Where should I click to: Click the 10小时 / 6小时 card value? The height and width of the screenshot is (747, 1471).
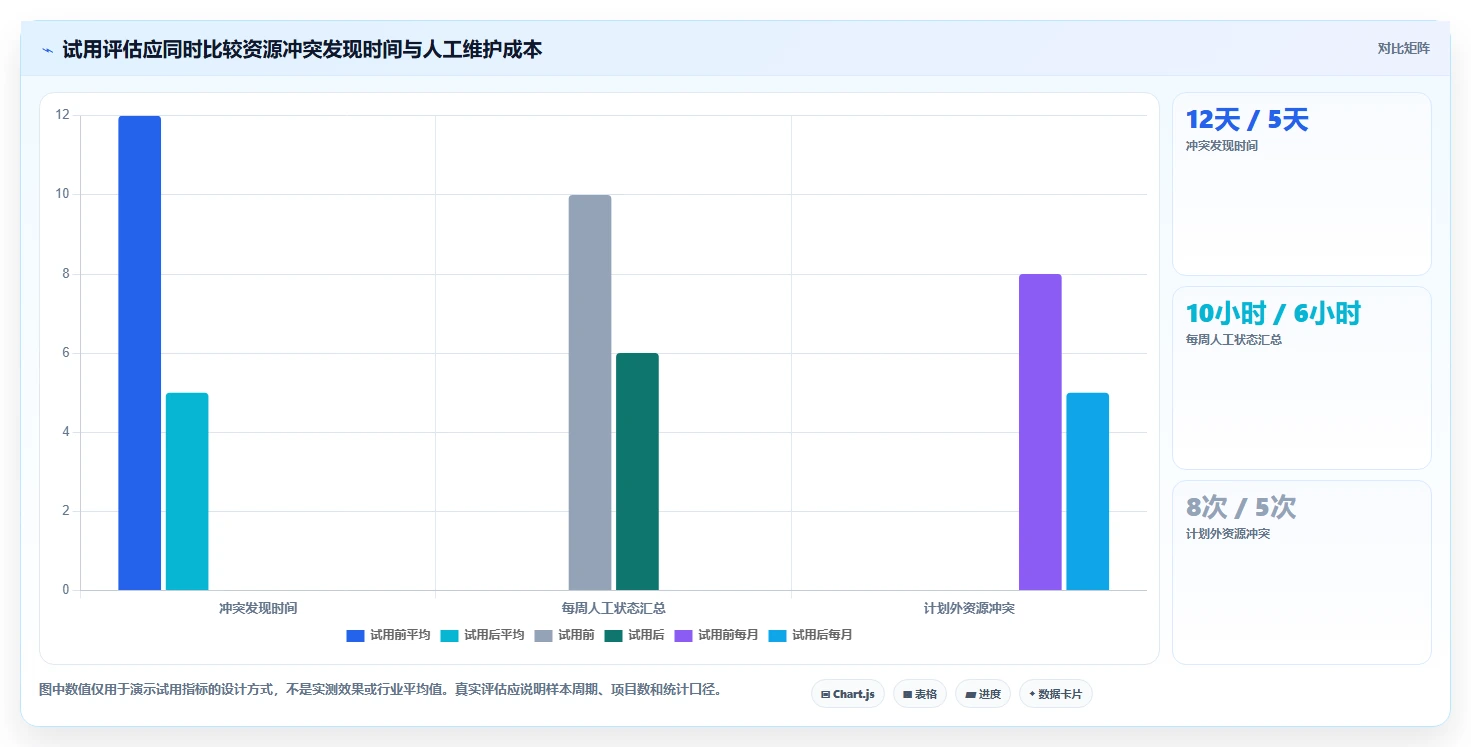(x=1273, y=314)
